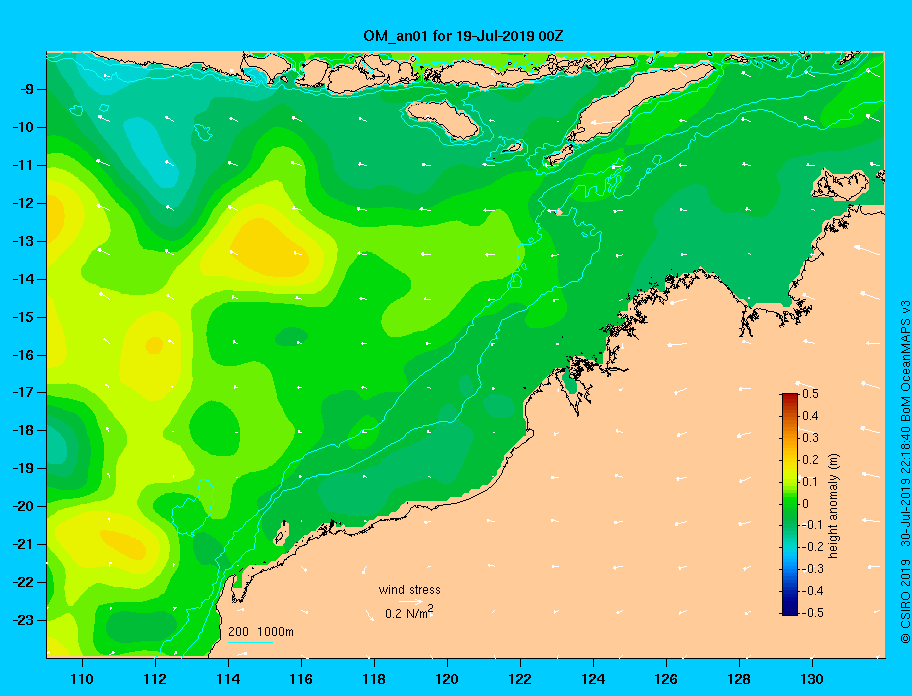Click longitude label 128 on the axis

point(739,679)
